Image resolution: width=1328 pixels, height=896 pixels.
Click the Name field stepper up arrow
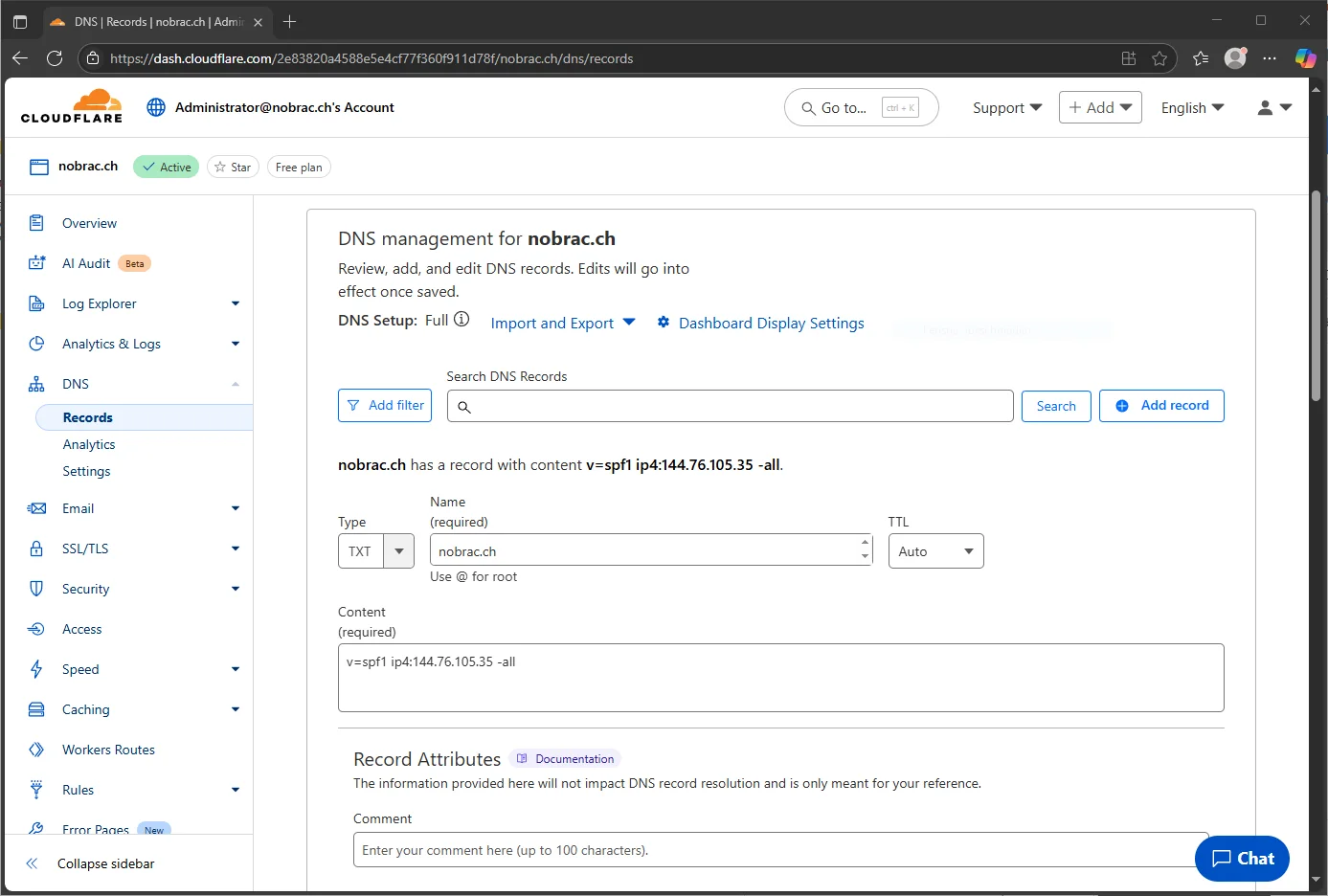[865, 543]
